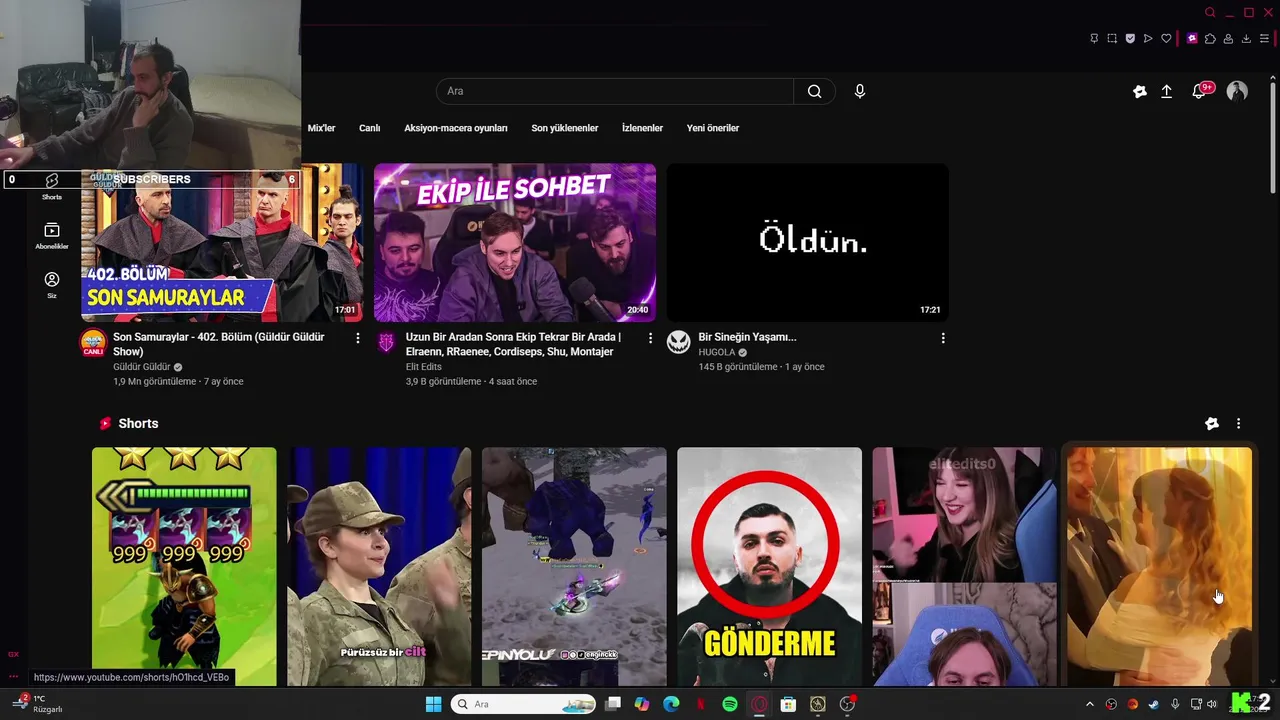The width and height of the screenshot is (1280, 720).
Task: Click sparkle icon in Shorts section header
Action: click(1212, 424)
